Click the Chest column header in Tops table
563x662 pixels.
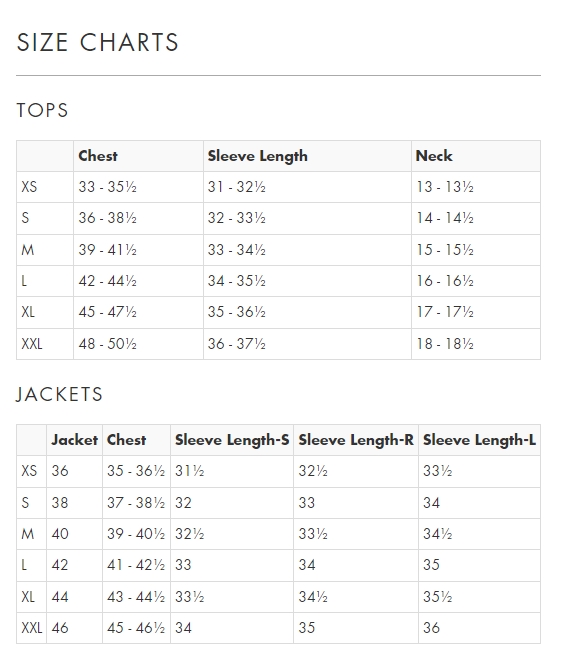tap(98, 156)
